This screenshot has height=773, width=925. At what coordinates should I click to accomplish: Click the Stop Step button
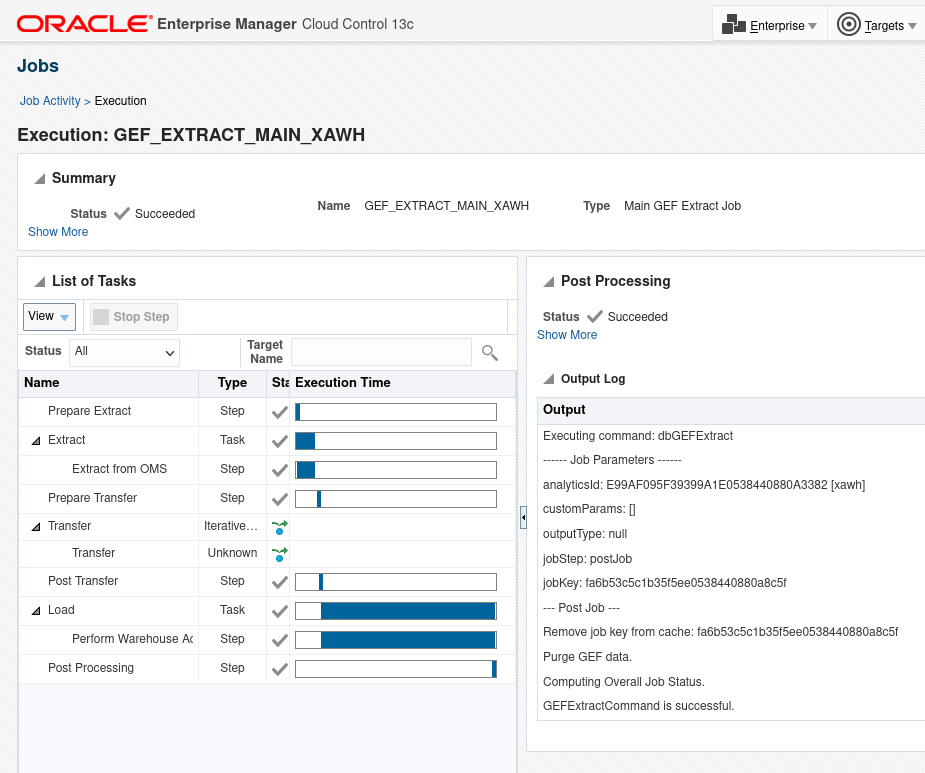(x=134, y=317)
